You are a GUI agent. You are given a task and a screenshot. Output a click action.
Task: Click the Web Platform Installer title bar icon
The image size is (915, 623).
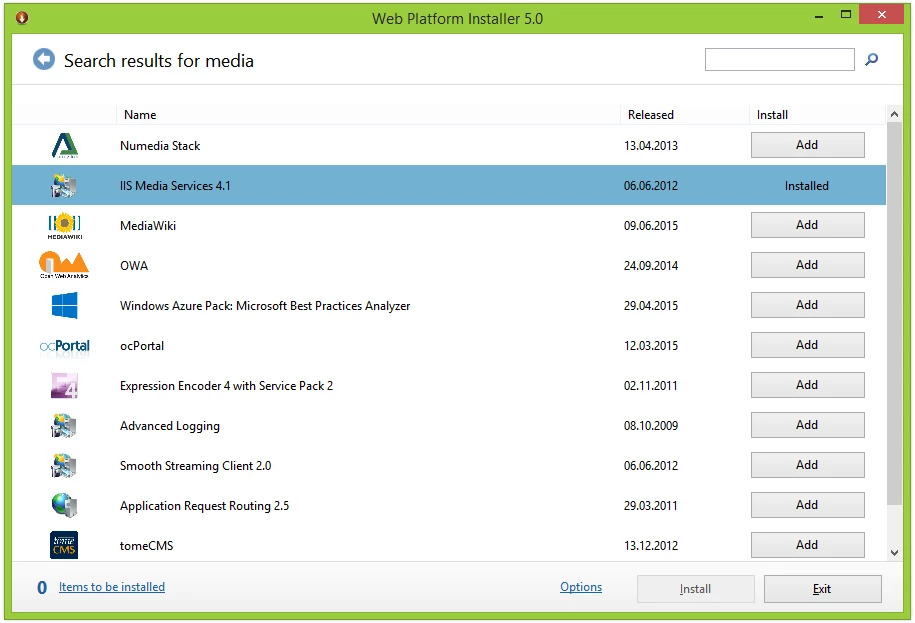(x=22, y=18)
